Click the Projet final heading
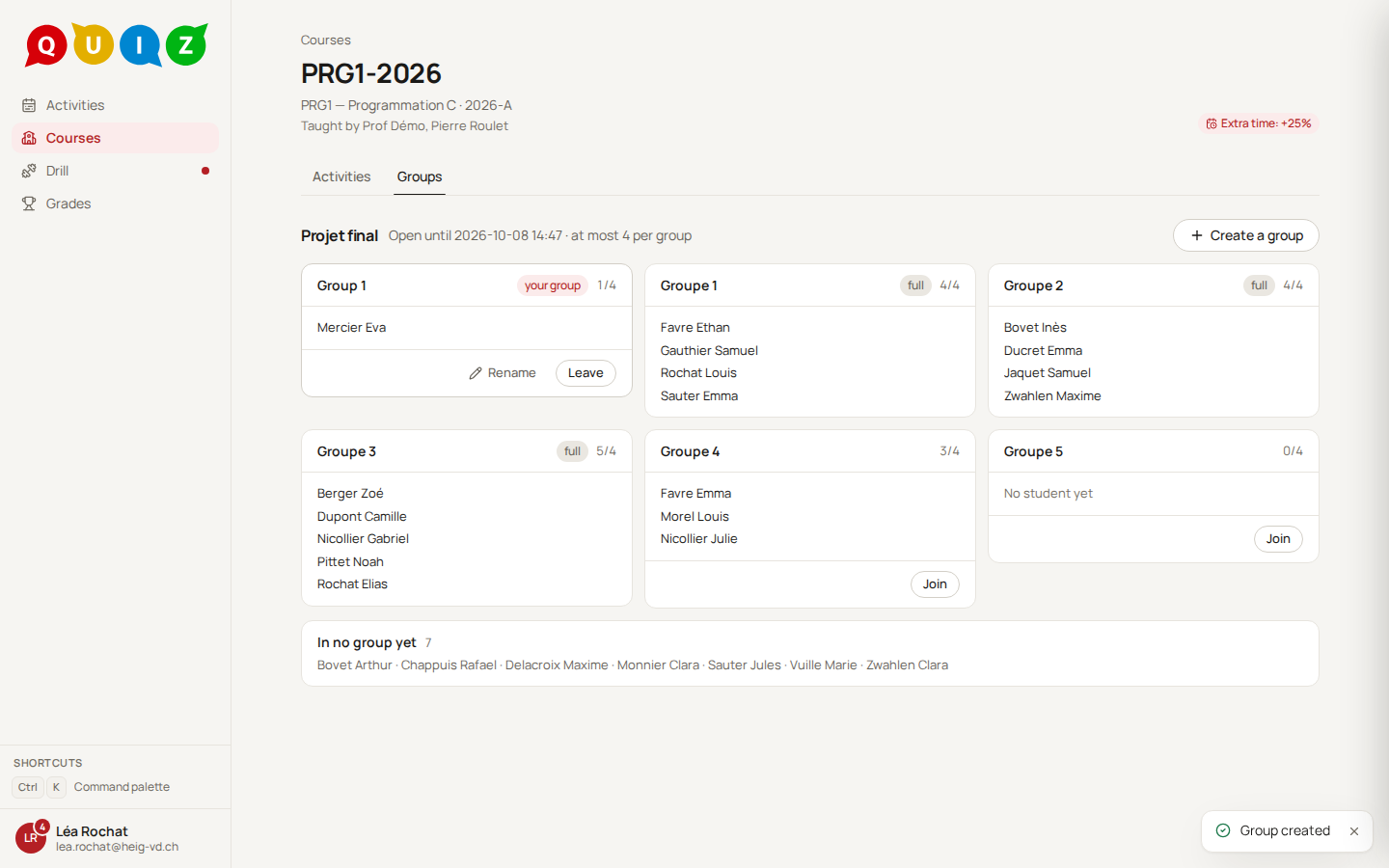Screen dimensions: 1389x868 (x=340, y=235)
